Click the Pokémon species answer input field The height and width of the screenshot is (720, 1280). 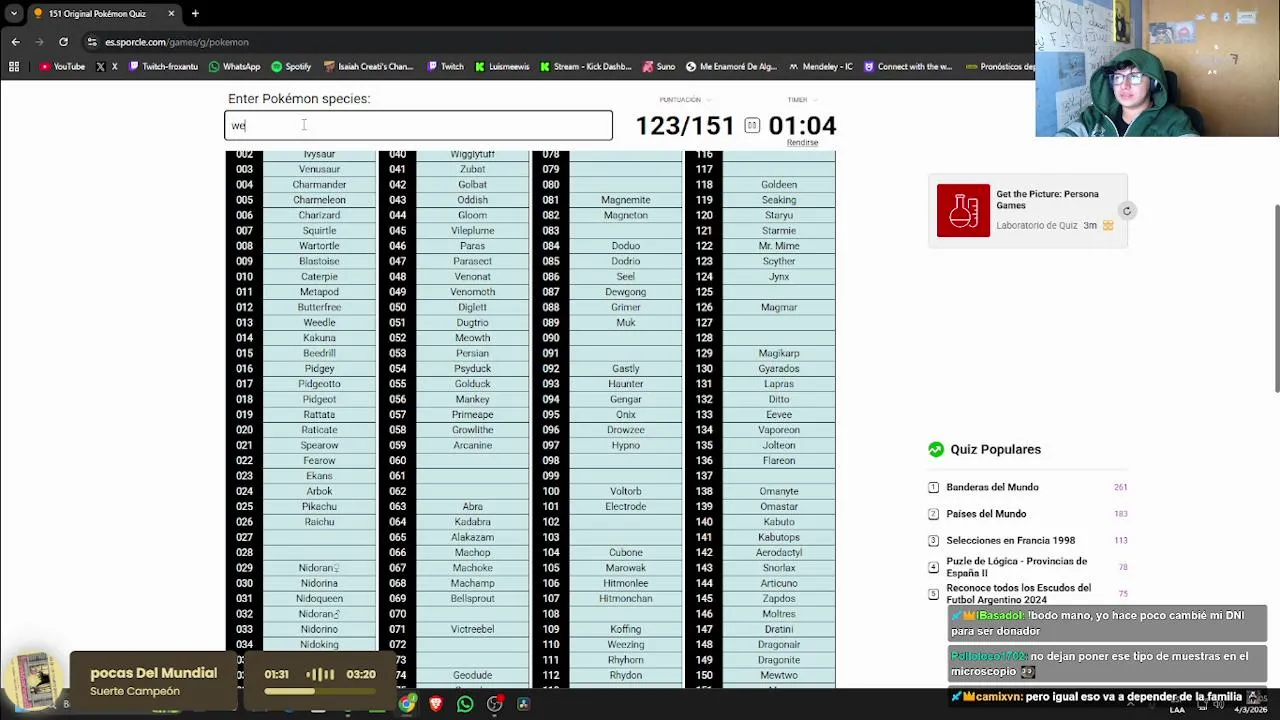418,125
